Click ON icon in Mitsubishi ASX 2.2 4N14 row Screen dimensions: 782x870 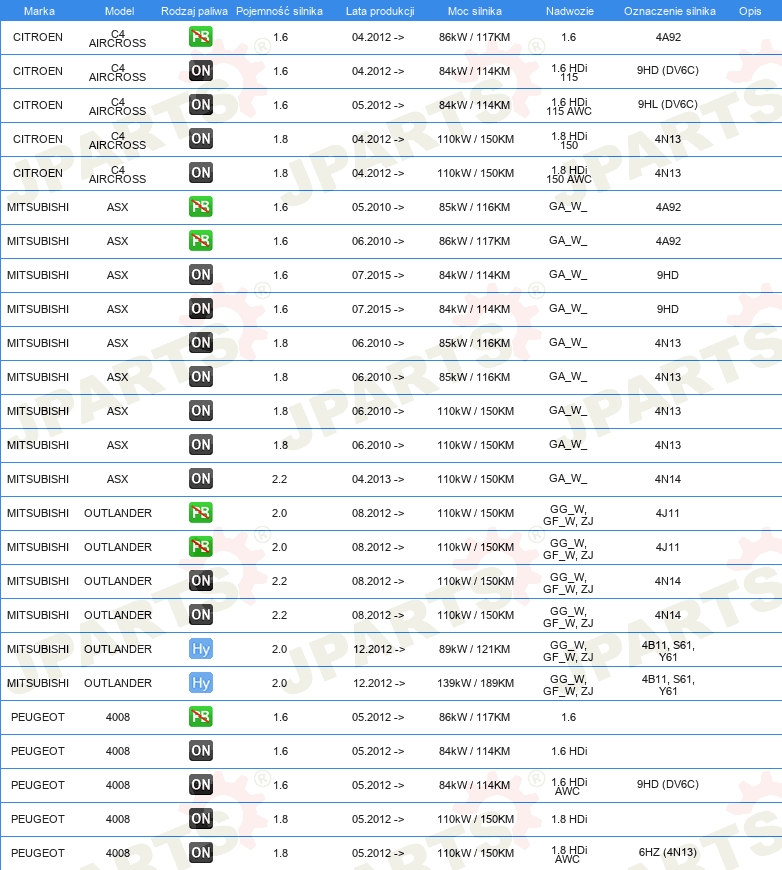click(200, 479)
